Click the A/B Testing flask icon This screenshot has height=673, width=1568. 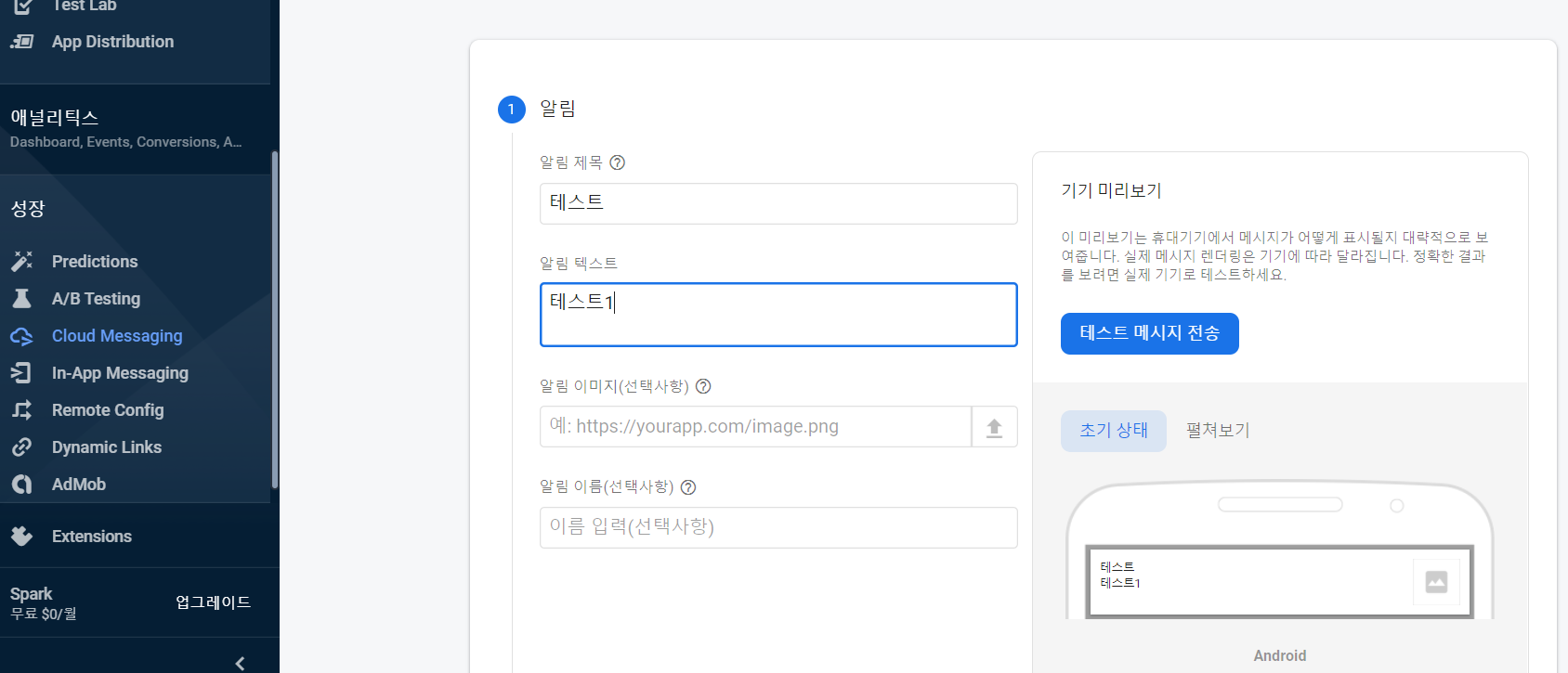(x=22, y=298)
